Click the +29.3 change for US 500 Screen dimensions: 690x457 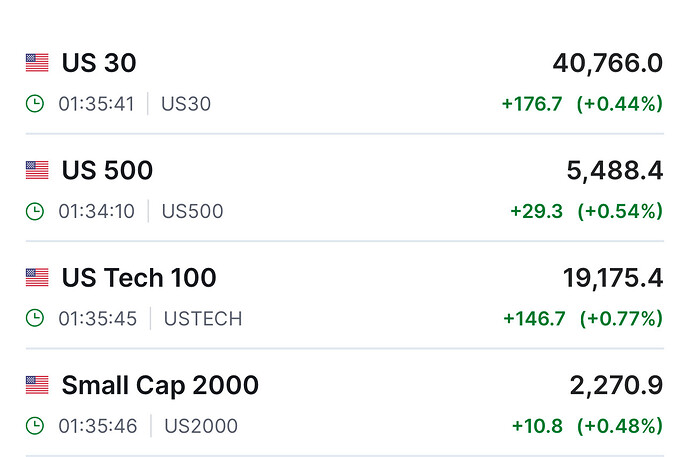click(x=537, y=211)
